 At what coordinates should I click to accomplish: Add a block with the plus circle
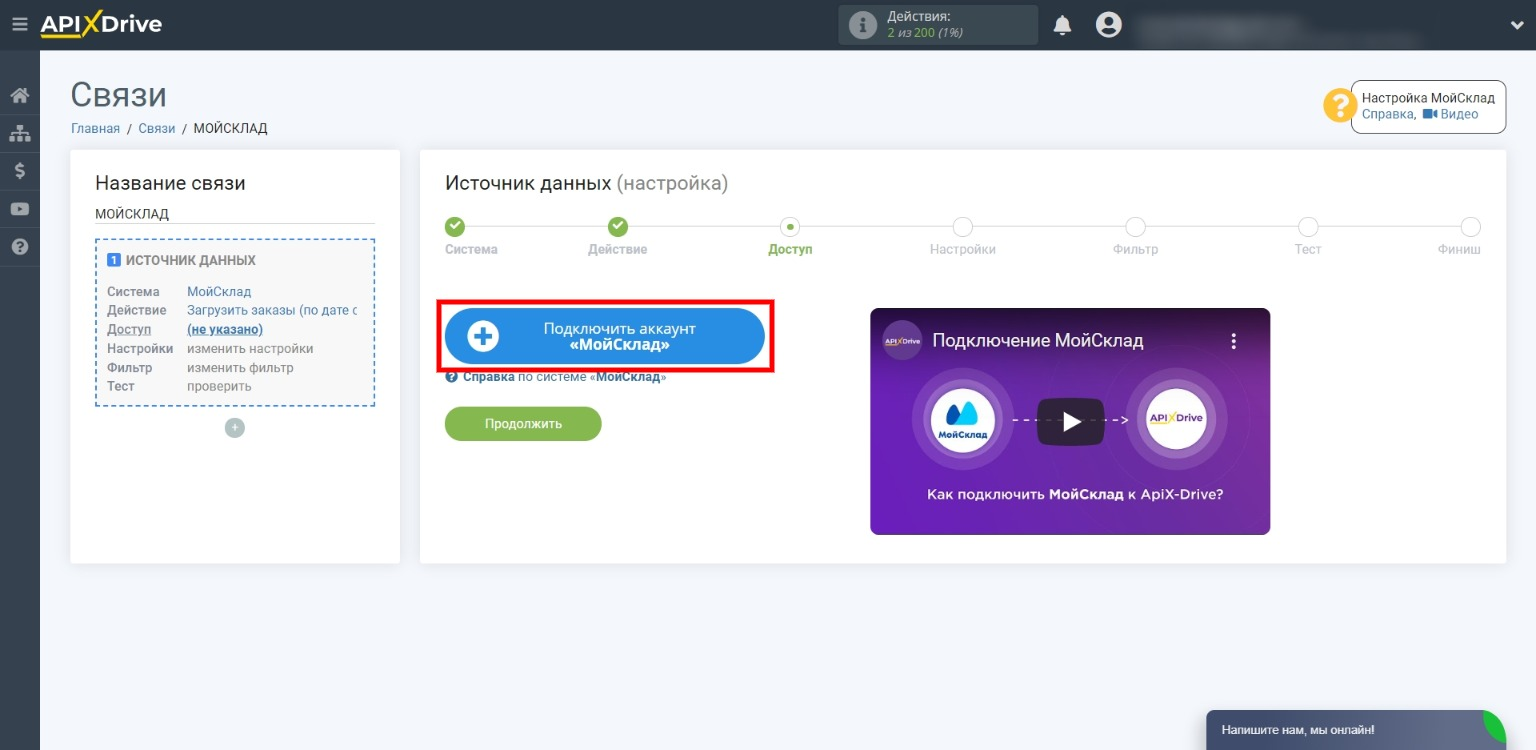pos(235,428)
